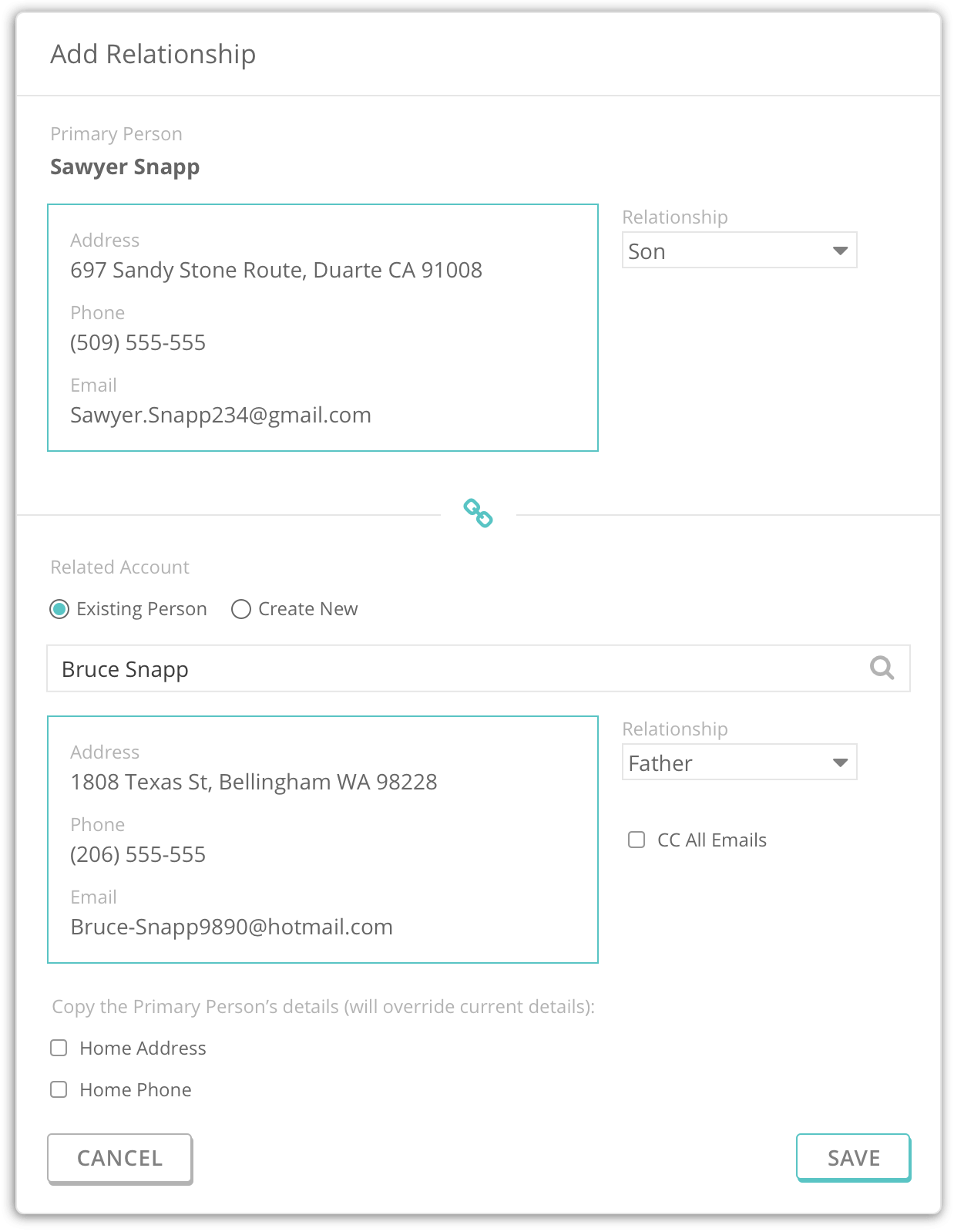Image resolution: width=954 pixels, height=1232 pixels.
Task: Click the SAVE button
Action: tap(853, 1157)
